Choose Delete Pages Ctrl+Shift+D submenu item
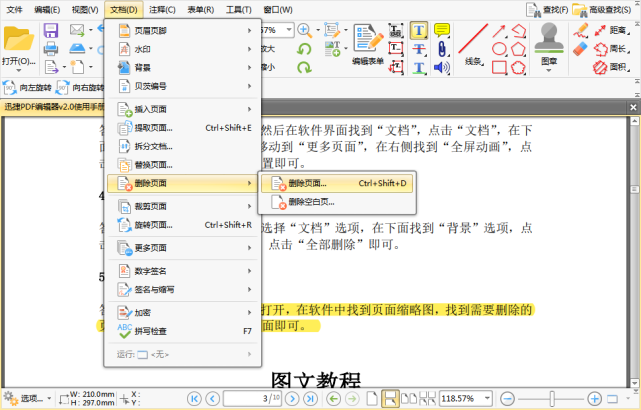This screenshot has height=410, width=641. 337,183
